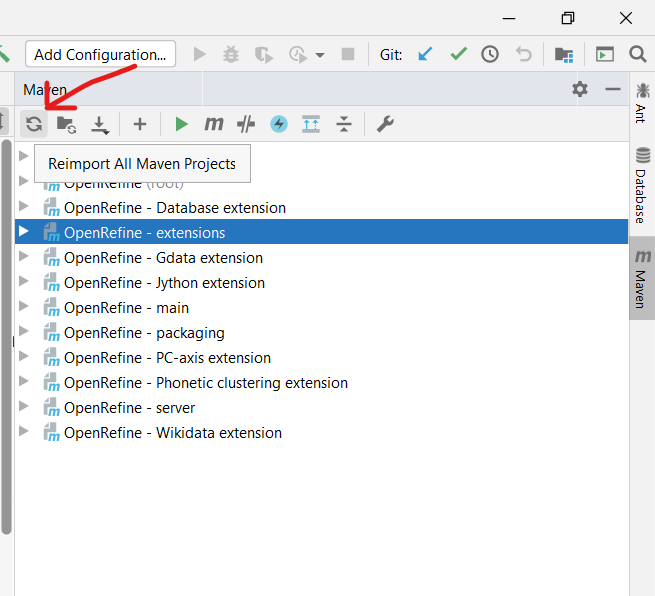Viewport: 655px width, 596px height.
Task: Commit changes with Git green checkmark
Action: [458, 54]
